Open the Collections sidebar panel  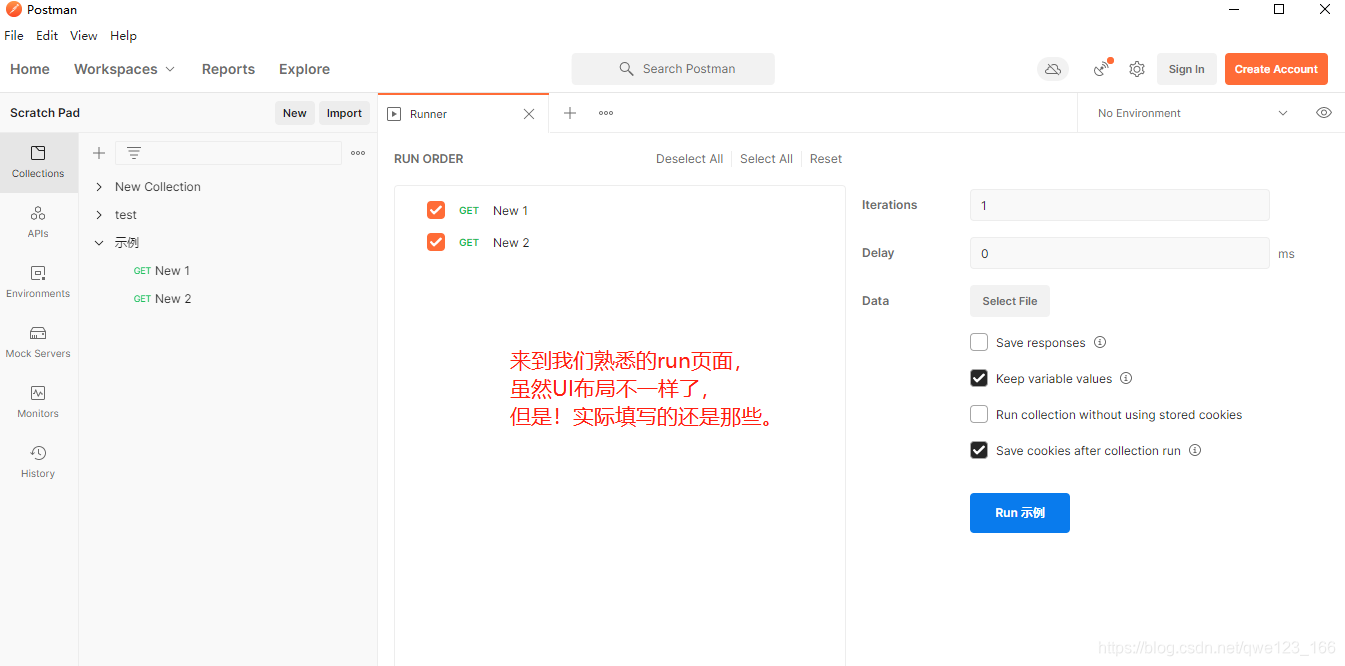point(38,162)
